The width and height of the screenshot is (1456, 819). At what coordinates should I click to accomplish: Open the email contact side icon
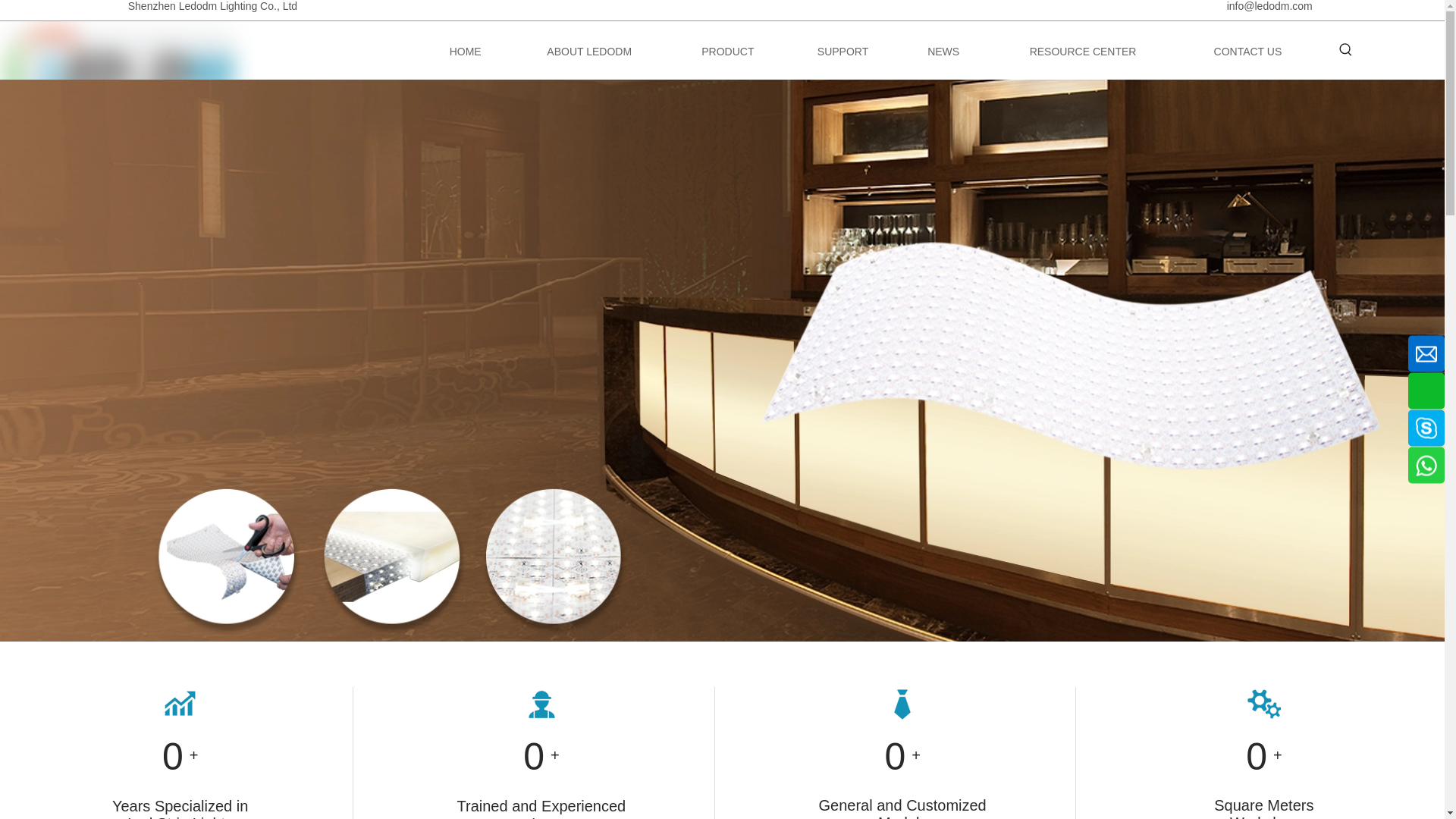click(x=1426, y=354)
